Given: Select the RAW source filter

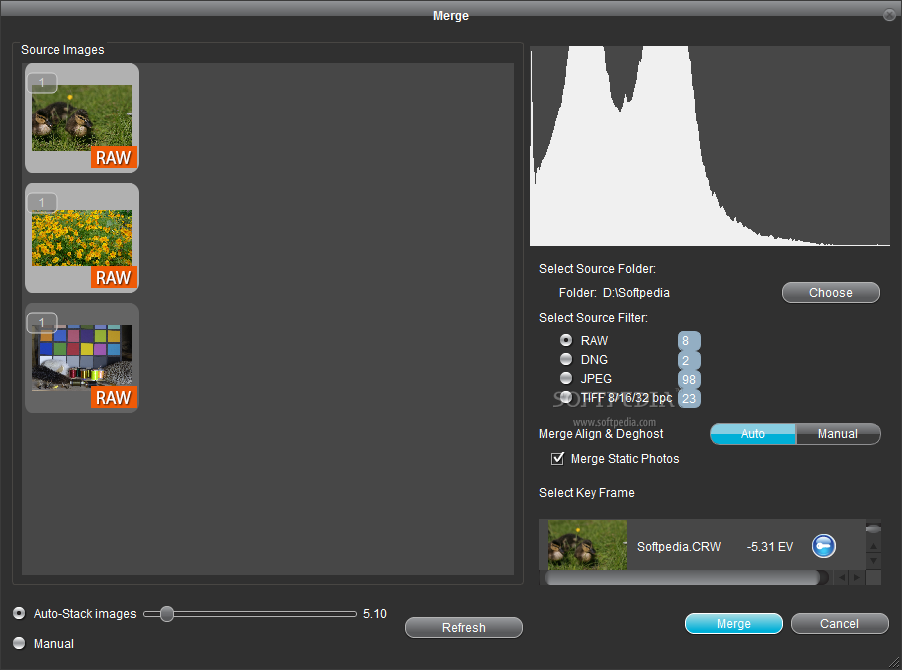Looking at the screenshot, I should [566, 340].
